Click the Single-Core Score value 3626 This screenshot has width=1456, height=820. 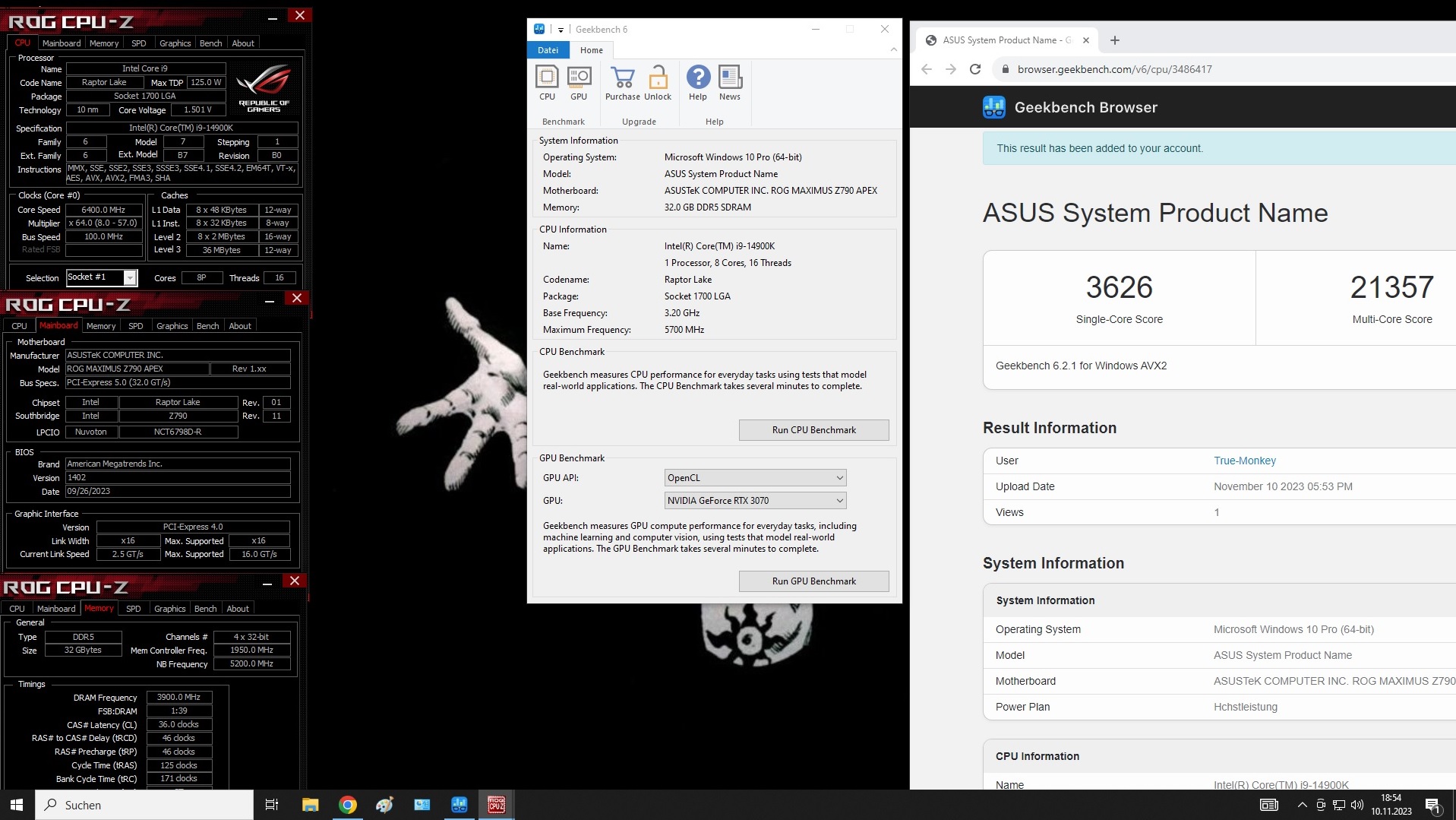[x=1119, y=287]
